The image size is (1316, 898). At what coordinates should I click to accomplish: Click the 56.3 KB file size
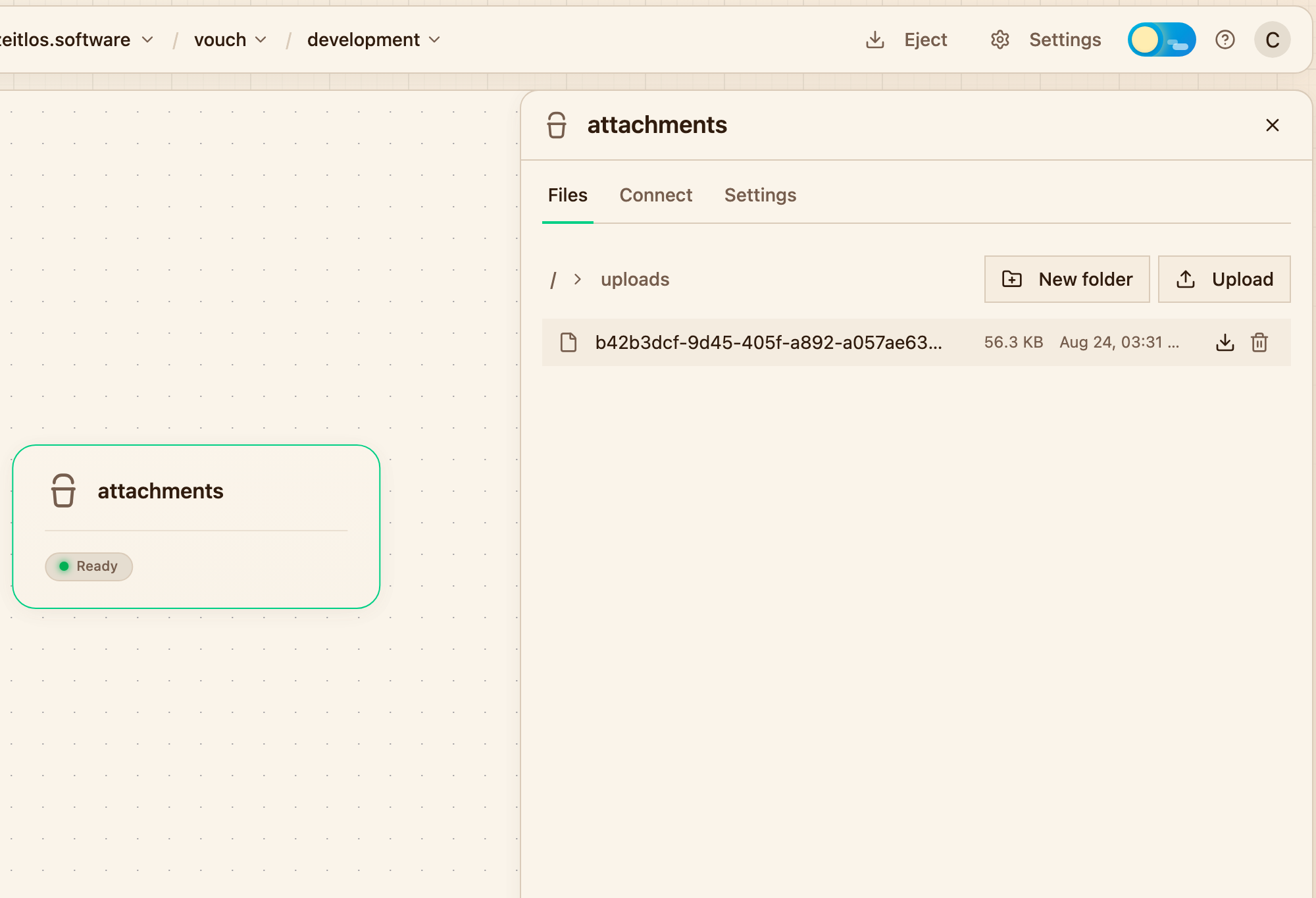pos(1013,342)
